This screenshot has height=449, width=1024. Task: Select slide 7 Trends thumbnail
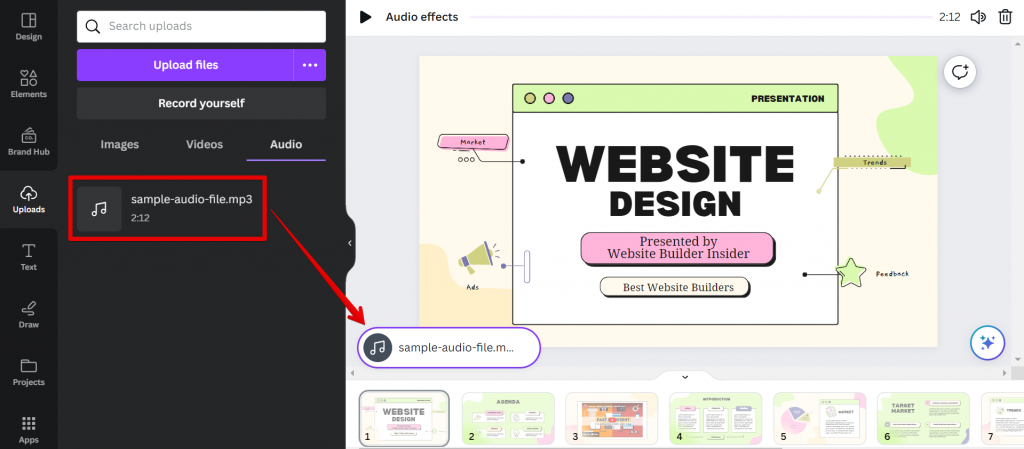[x=1002, y=418]
